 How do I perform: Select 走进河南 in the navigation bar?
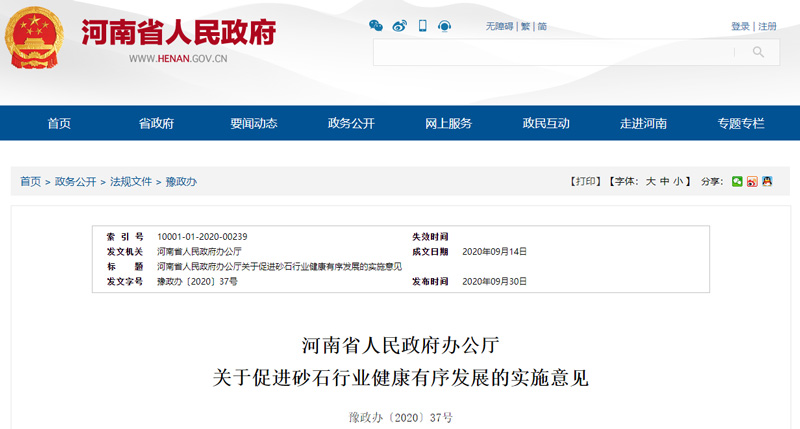coord(643,123)
